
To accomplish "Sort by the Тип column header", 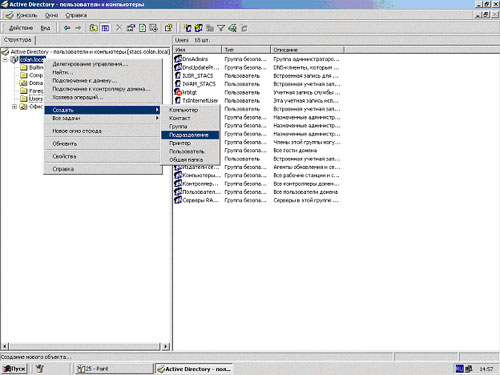I will point(246,50).
